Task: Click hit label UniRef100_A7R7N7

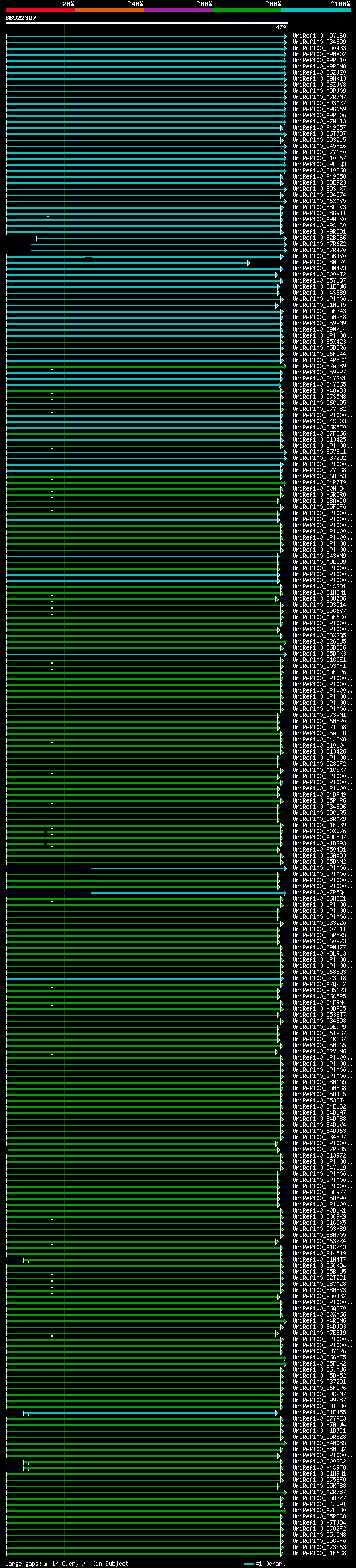Action: [319, 97]
